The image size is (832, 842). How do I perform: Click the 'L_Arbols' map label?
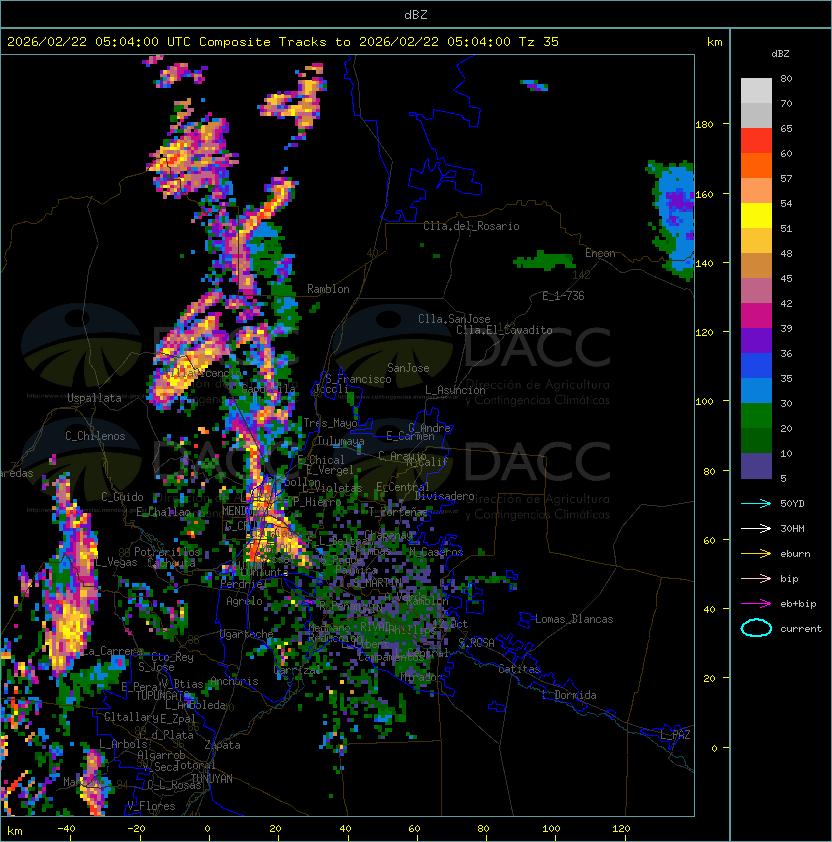click(x=123, y=744)
